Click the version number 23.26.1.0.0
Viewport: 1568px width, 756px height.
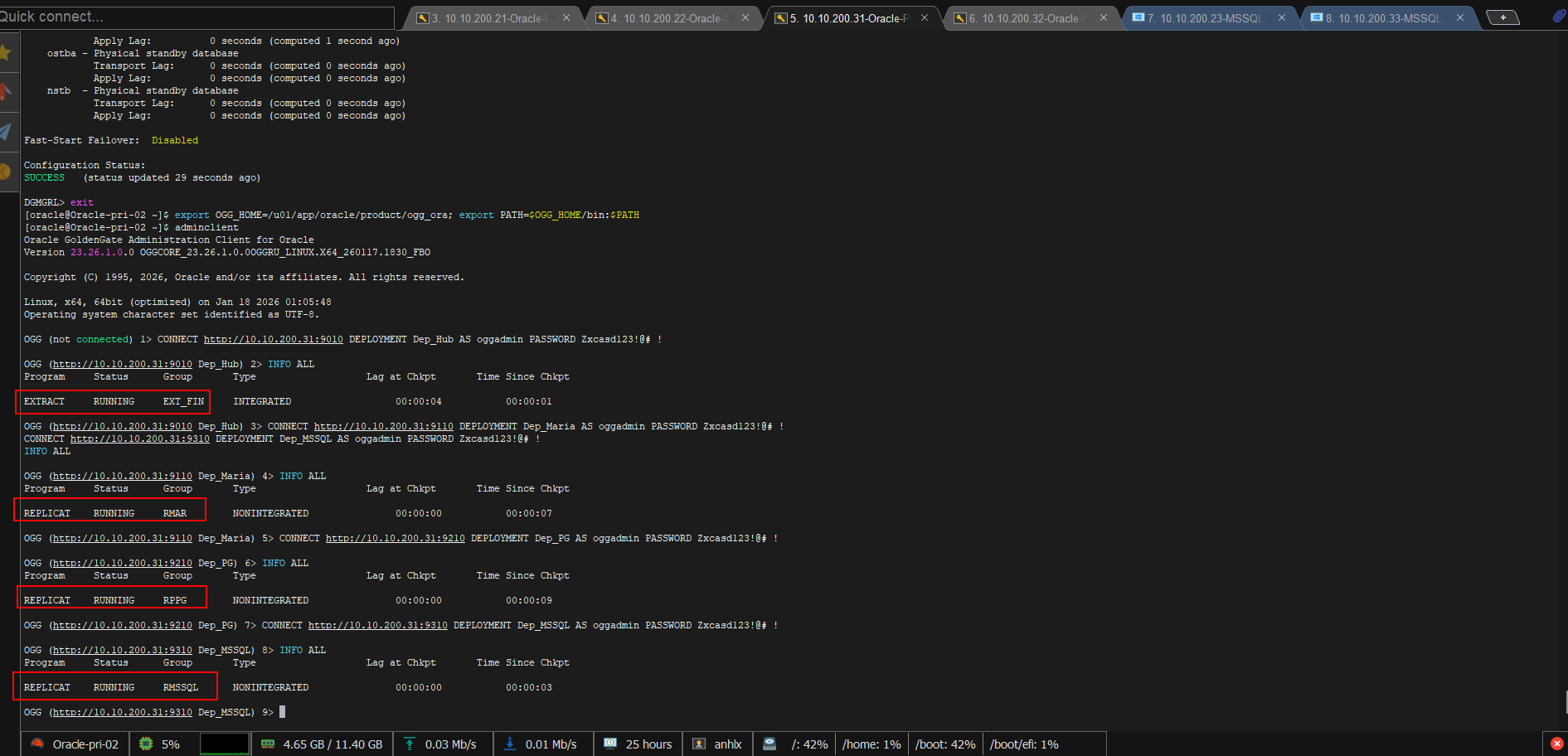(x=102, y=252)
